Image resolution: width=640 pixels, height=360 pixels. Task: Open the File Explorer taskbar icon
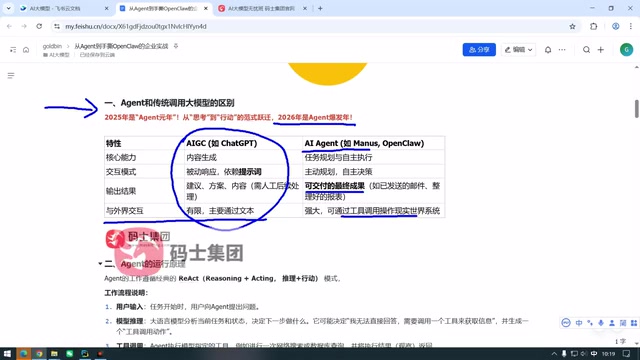(54, 353)
